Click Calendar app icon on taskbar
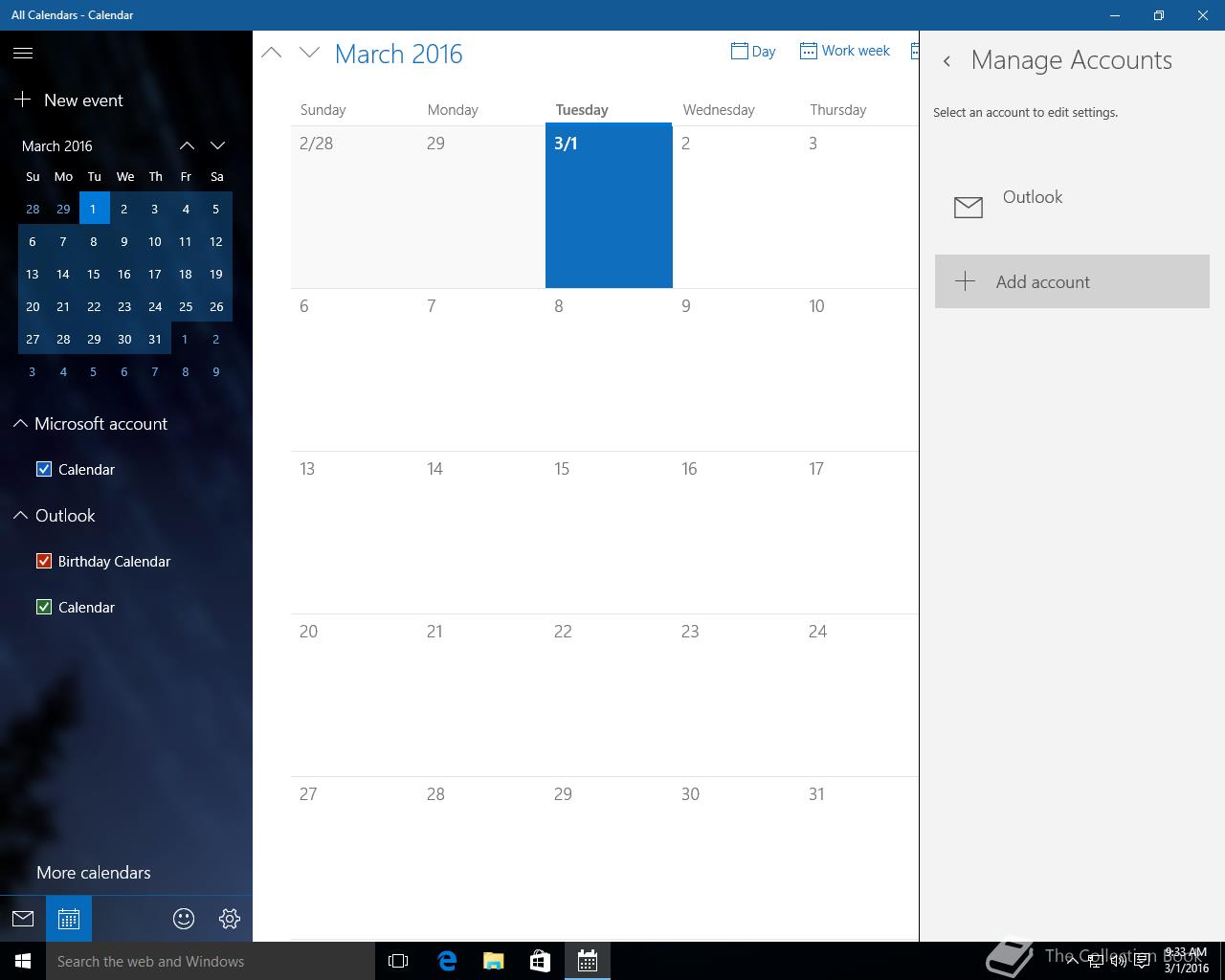The height and width of the screenshot is (980, 1225). 588,961
